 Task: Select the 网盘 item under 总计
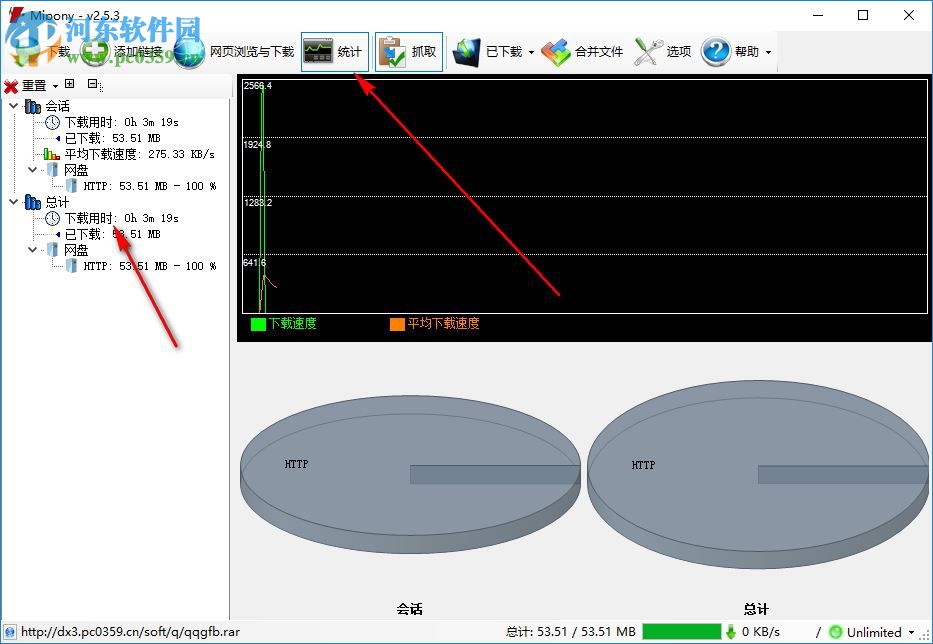click(76, 250)
